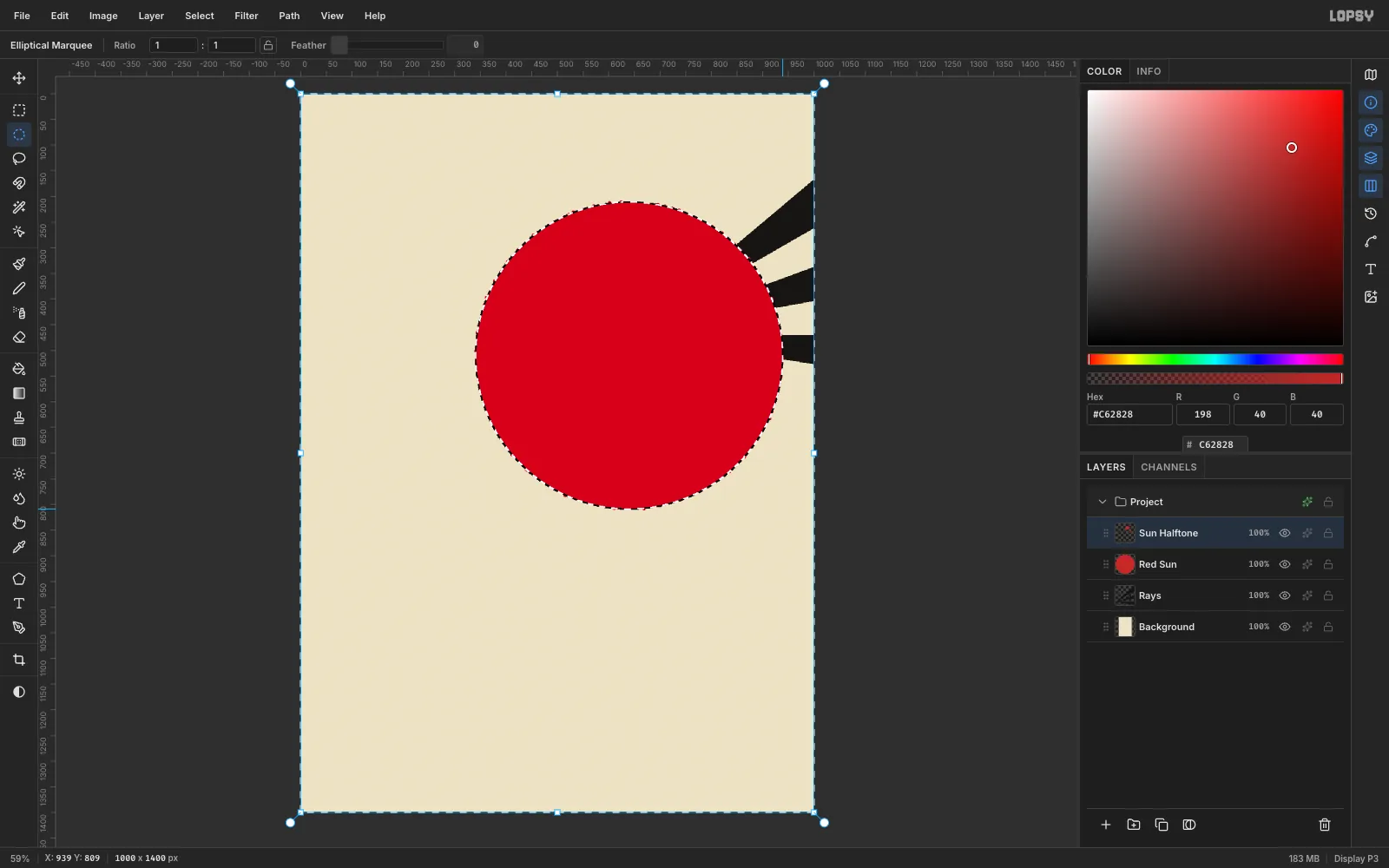Open the Filter menu

[x=247, y=16]
